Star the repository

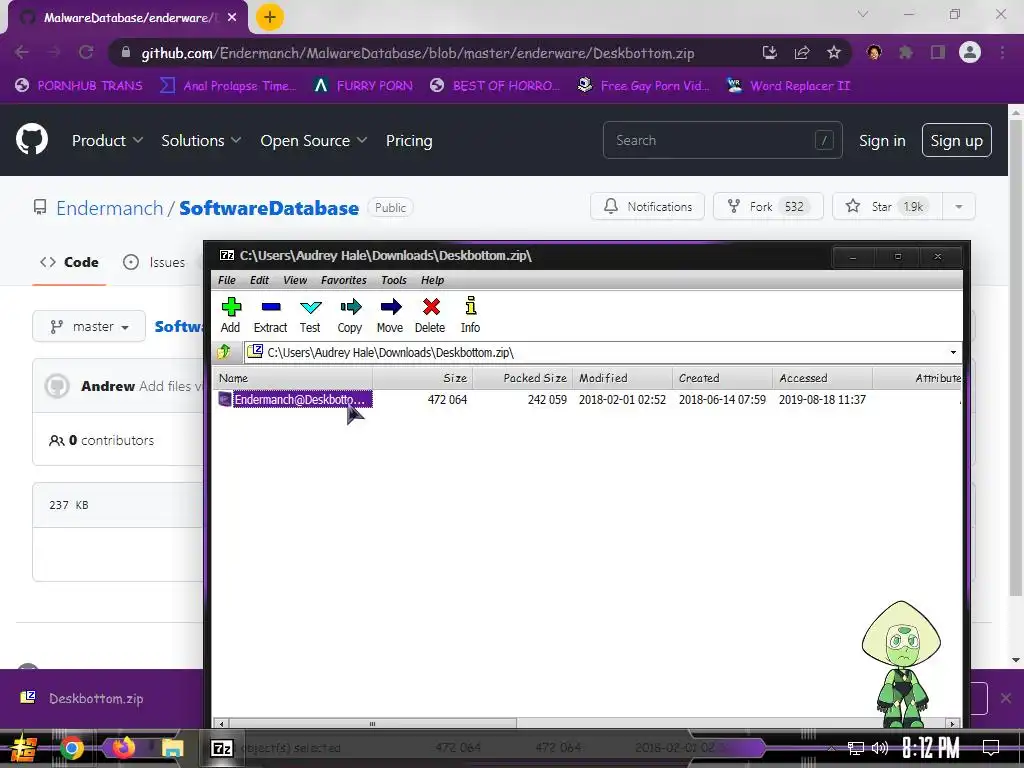pos(887,206)
